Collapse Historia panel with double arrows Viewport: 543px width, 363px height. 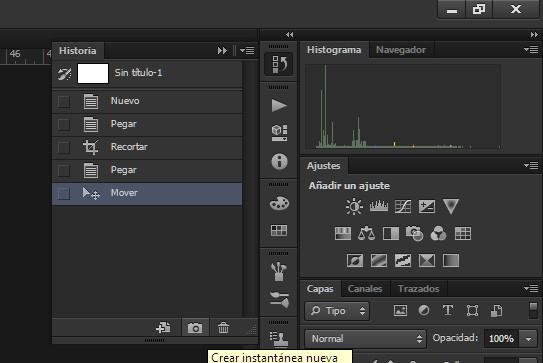[x=222, y=51]
